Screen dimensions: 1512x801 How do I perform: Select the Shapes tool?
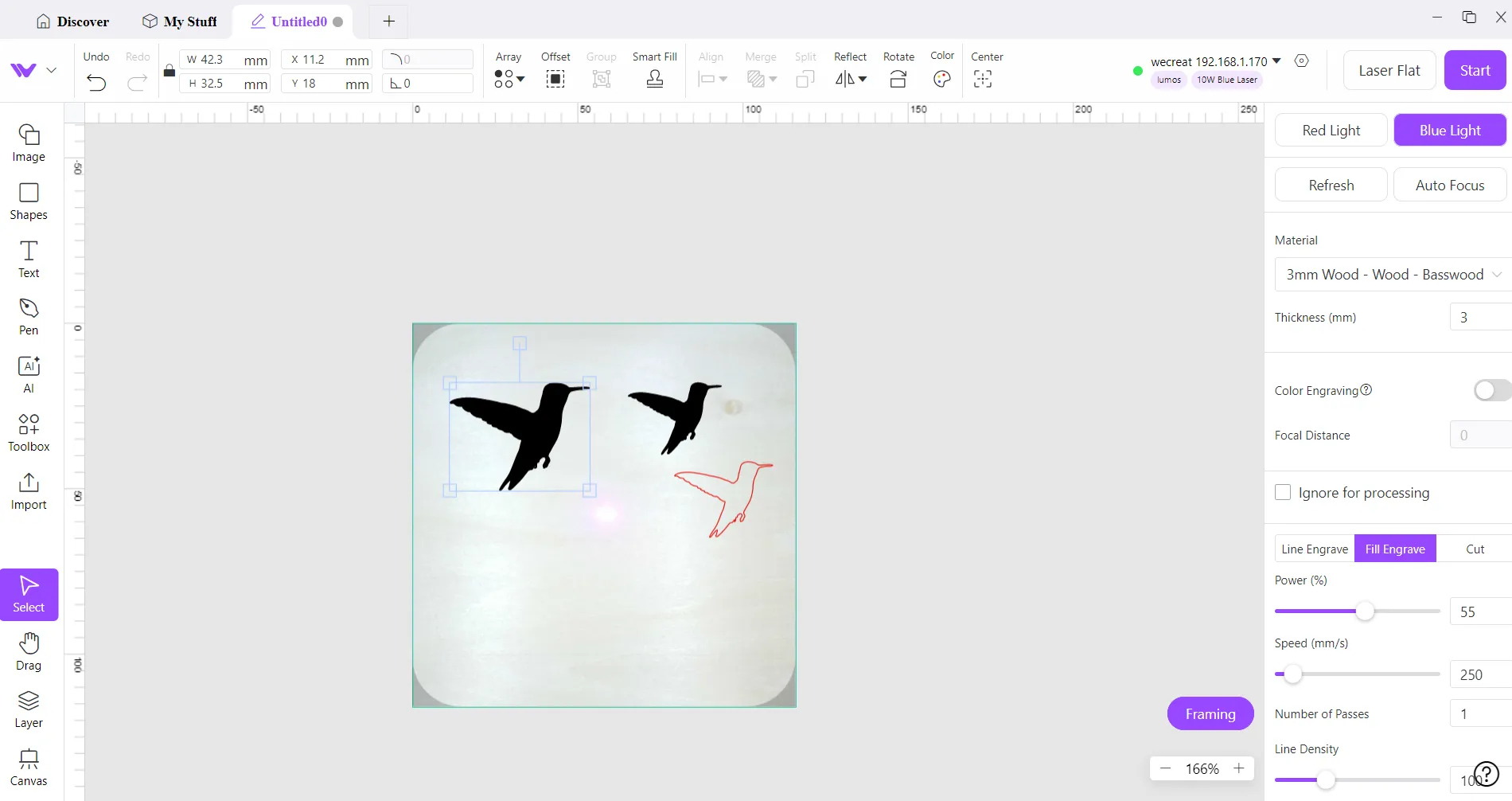[x=29, y=201]
